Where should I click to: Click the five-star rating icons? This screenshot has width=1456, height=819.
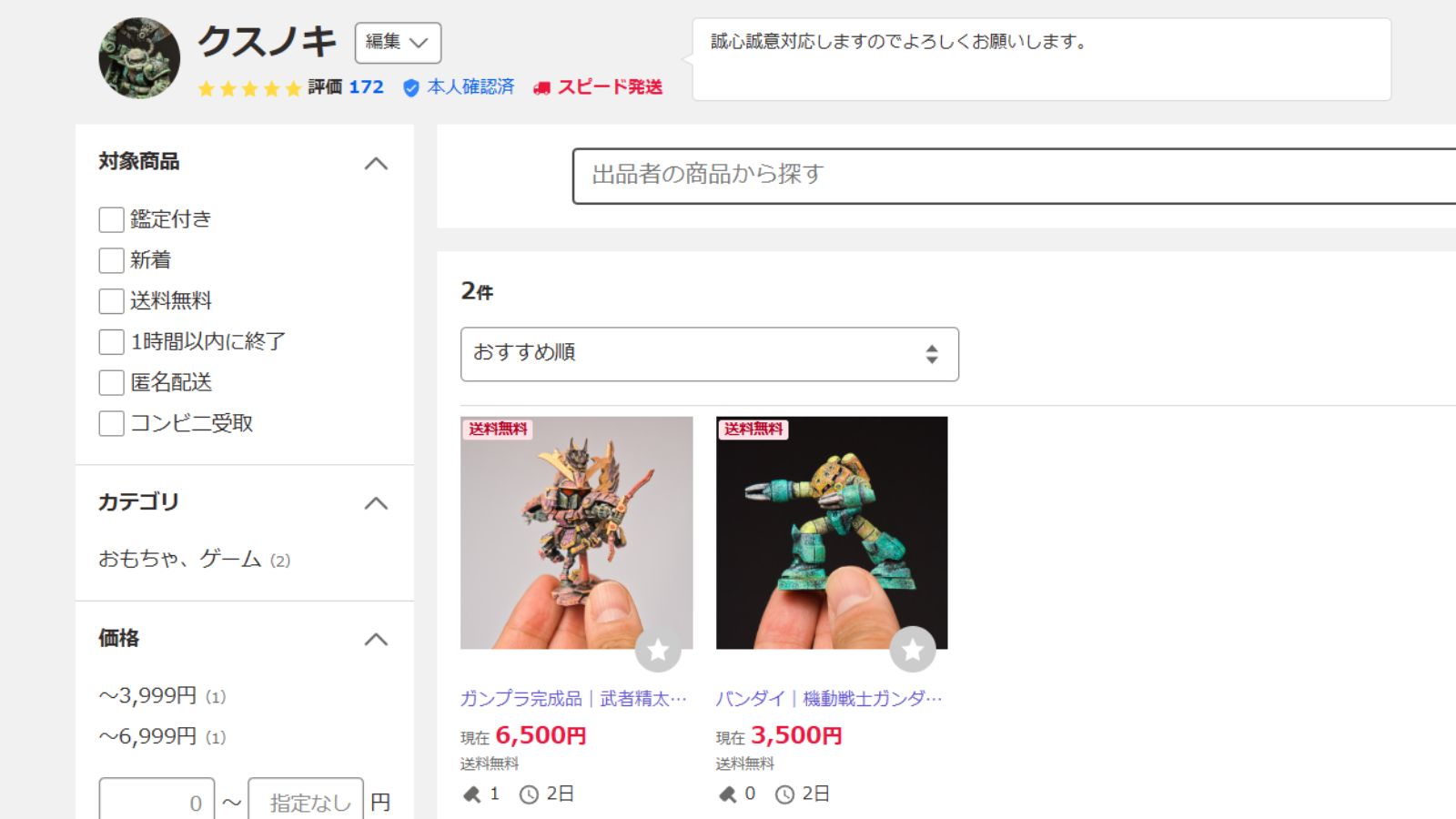tap(249, 88)
